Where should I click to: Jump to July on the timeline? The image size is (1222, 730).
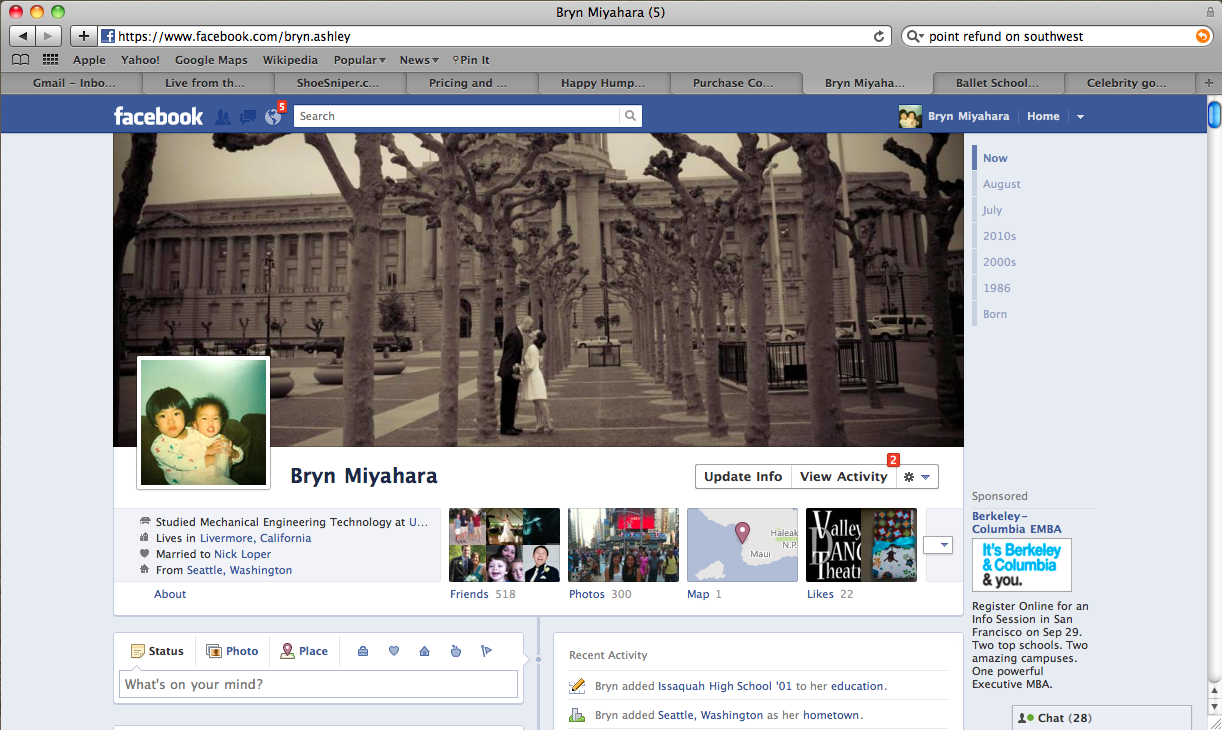(x=992, y=210)
